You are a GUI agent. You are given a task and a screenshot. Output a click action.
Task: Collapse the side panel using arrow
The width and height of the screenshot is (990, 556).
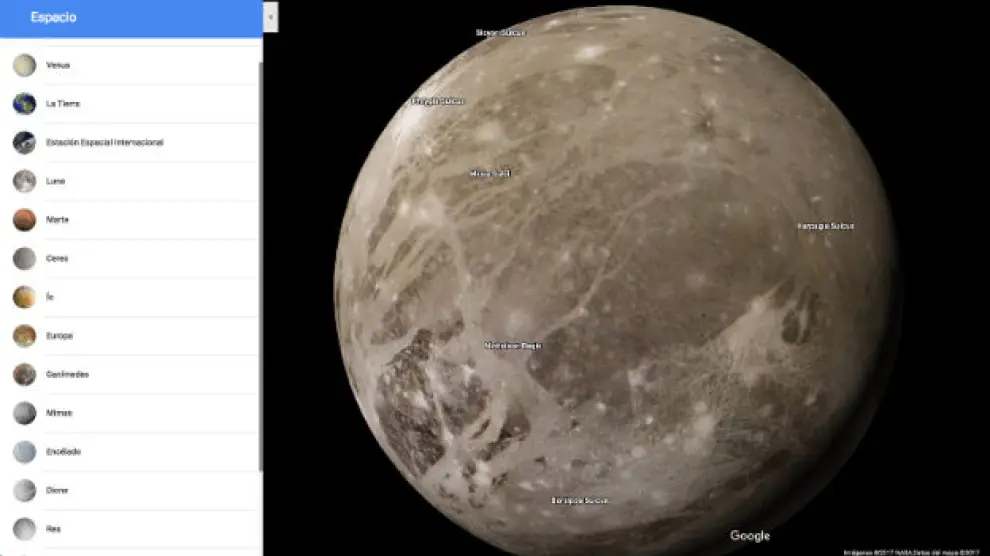(x=271, y=17)
